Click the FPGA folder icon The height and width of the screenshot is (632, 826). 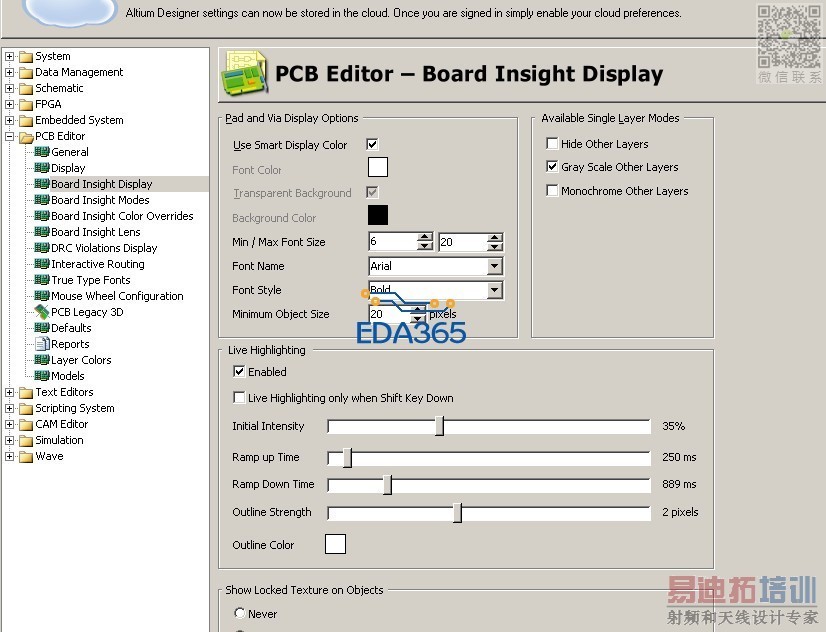pyautogui.click(x=26, y=104)
